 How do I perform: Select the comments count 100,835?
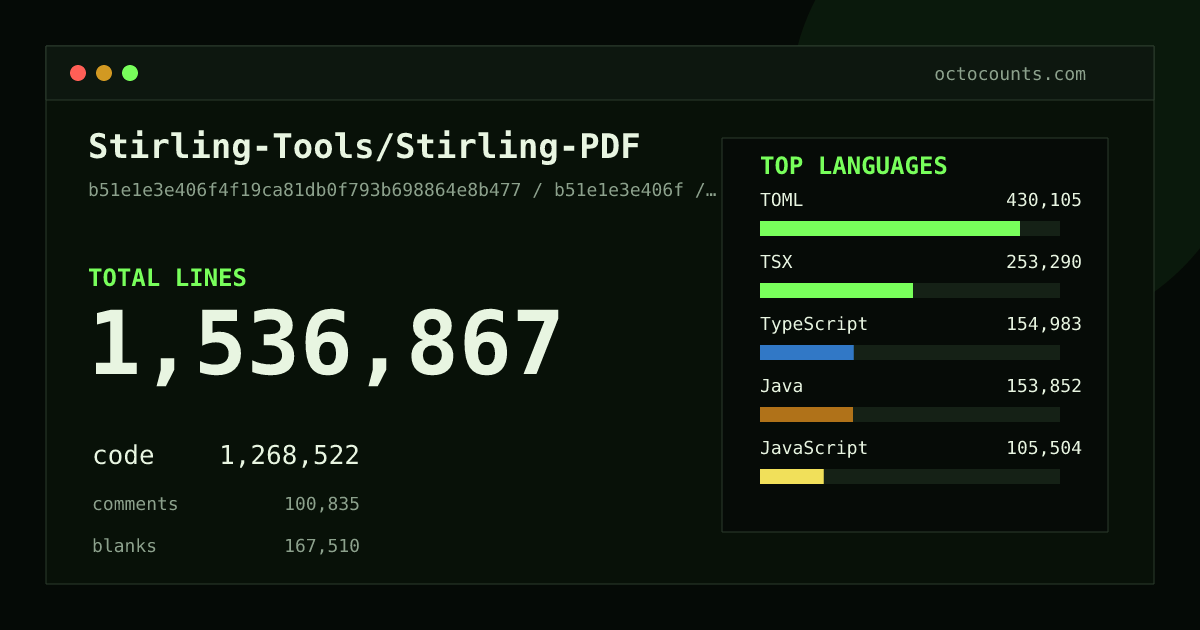pos(322,504)
